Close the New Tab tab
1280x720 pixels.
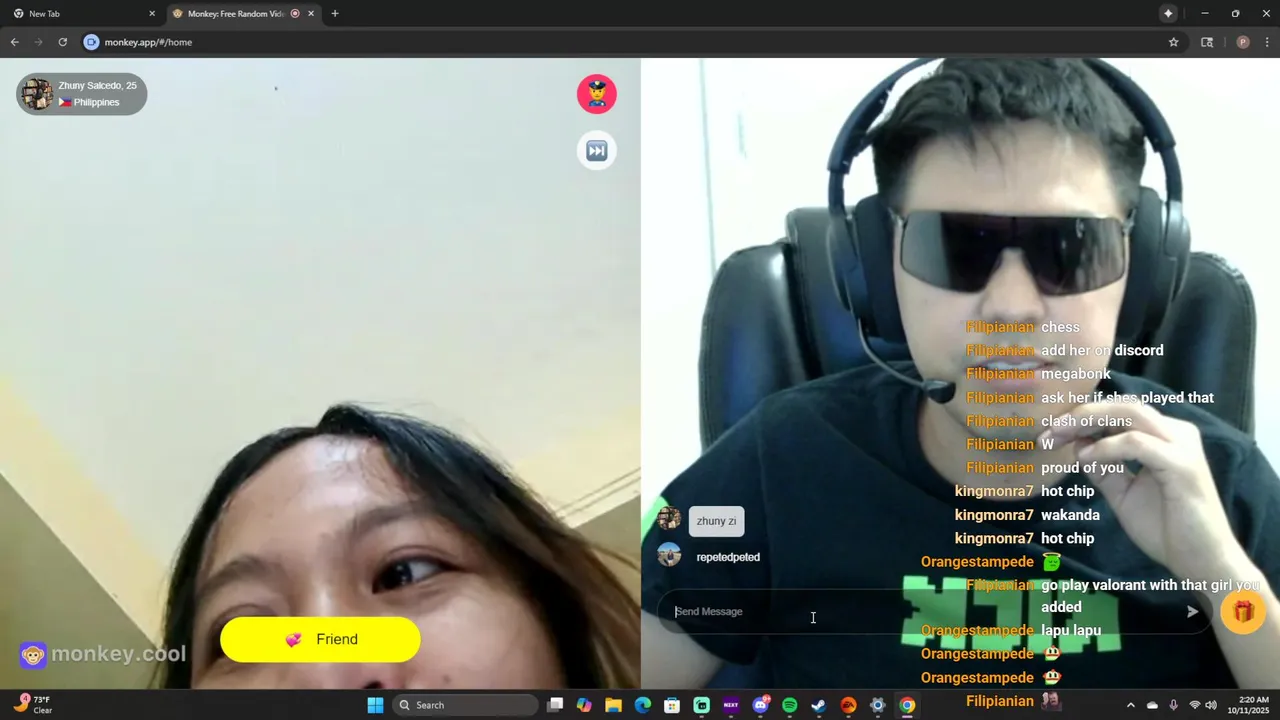coord(152,14)
